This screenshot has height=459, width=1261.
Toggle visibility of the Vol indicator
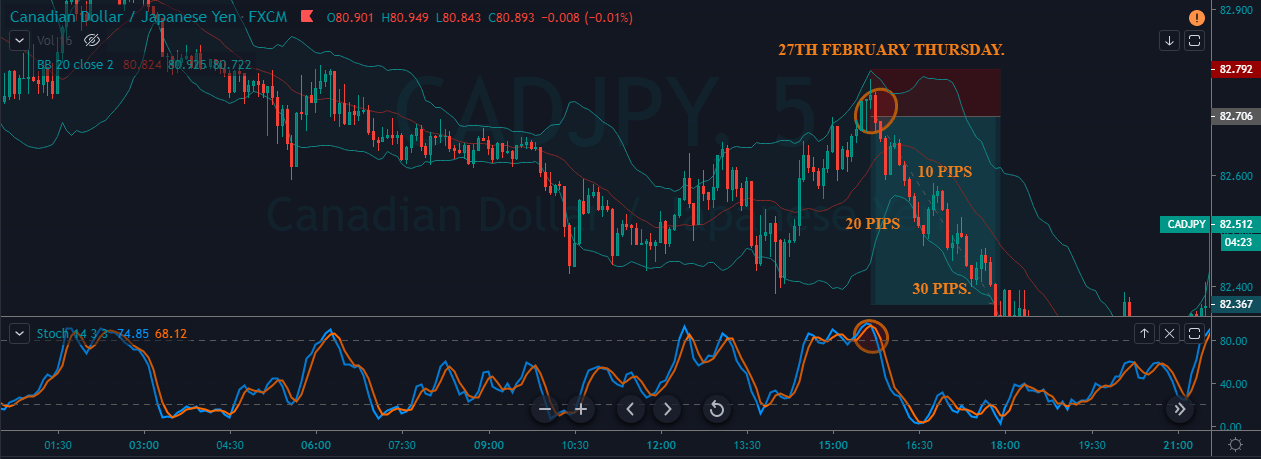tap(92, 40)
